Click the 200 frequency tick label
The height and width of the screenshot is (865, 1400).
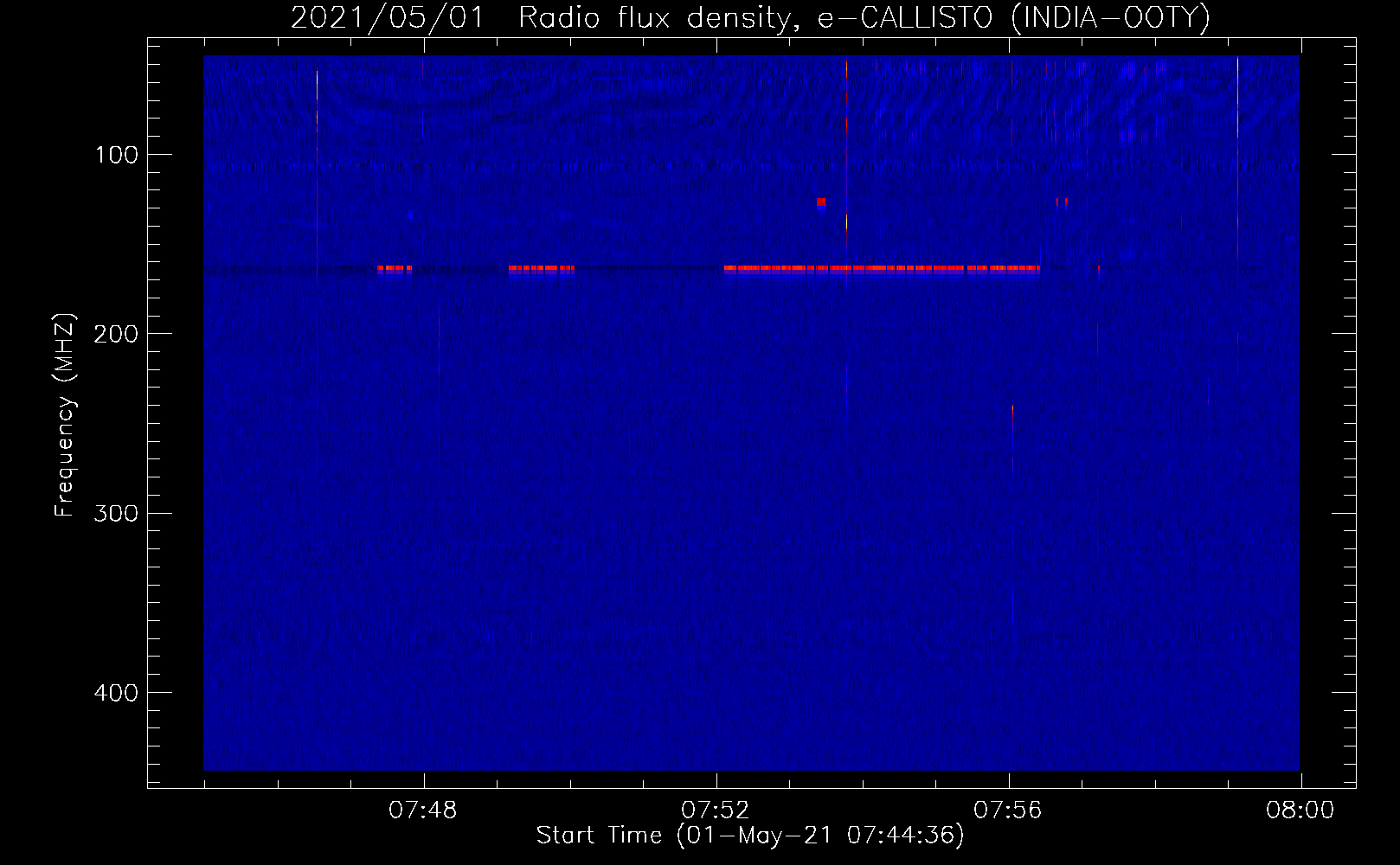coord(117,334)
